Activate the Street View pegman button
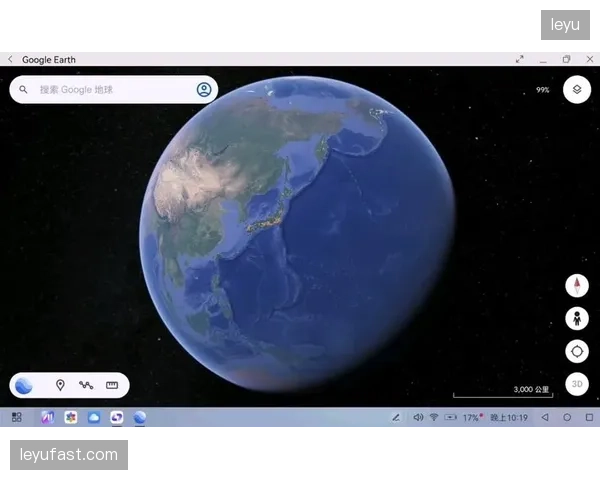Image resolution: width=600 pixels, height=480 pixels. (577, 318)
